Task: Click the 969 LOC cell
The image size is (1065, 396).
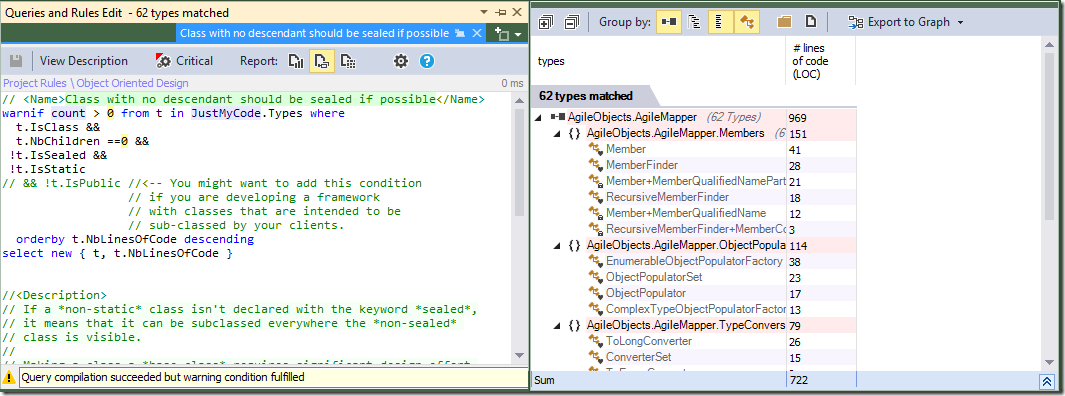Action: click(x=820, y=118)
